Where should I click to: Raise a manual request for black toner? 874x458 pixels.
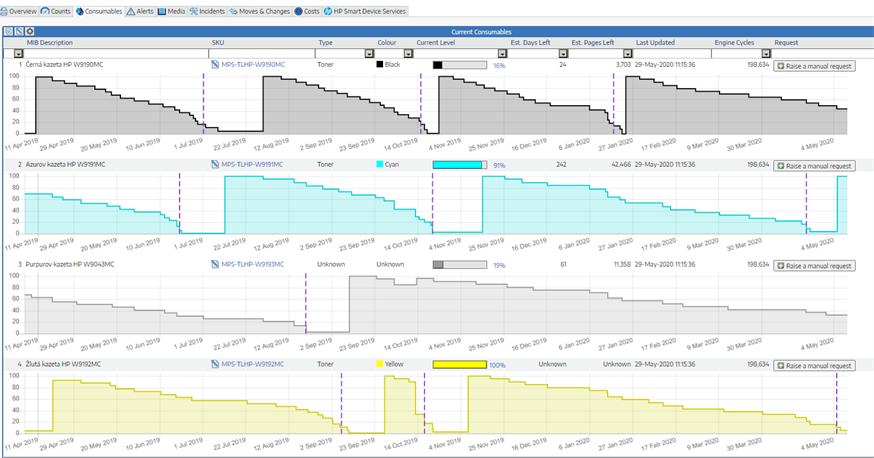(x=814, y=65)
